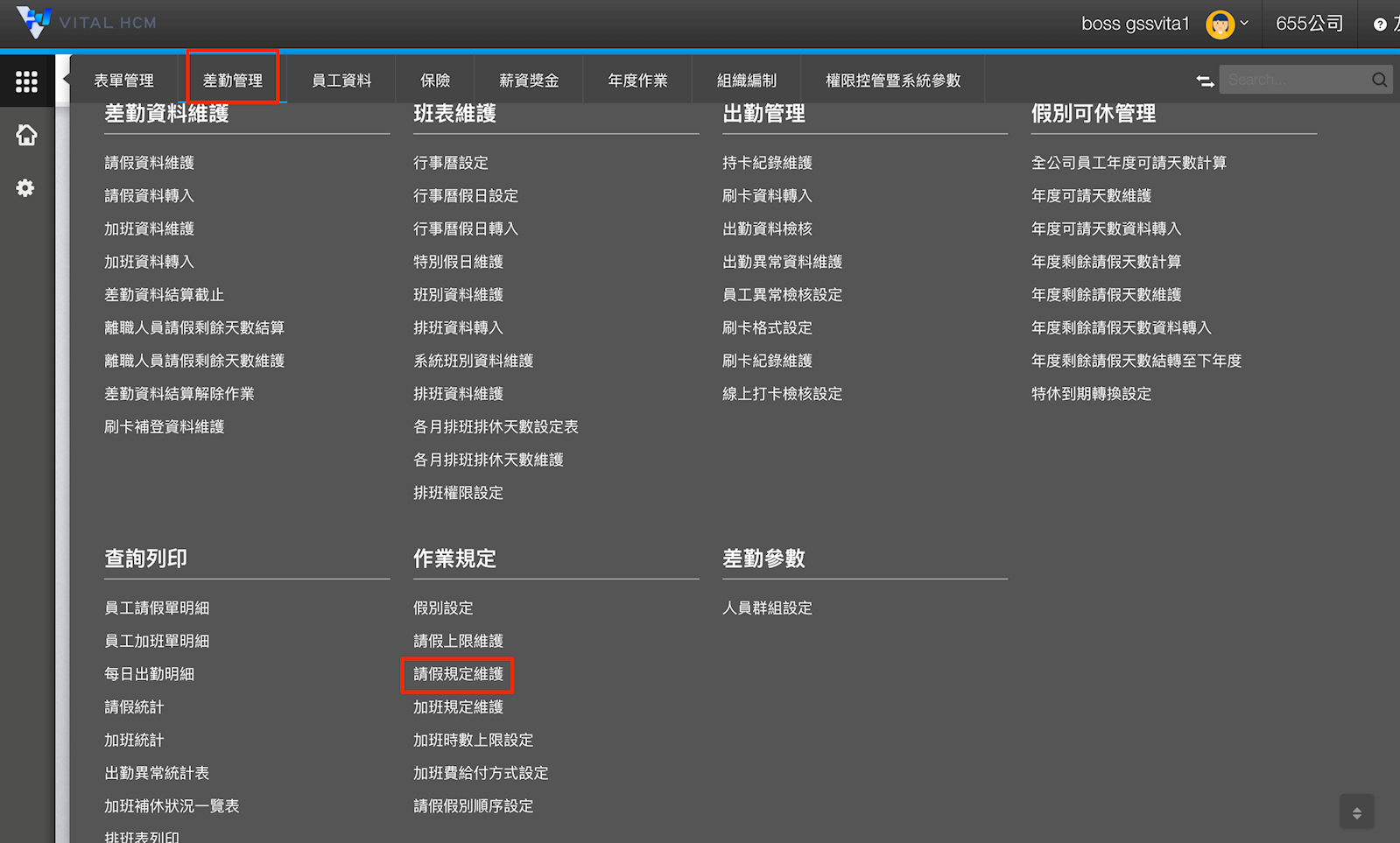
Task: Open the settings gear in sidebar
Action: click(x=25, y=188)
